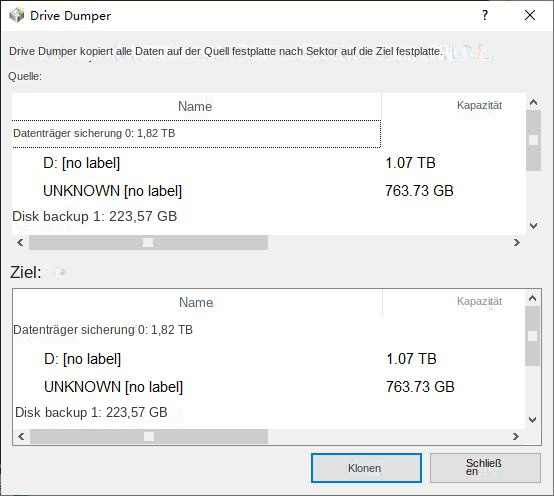The width and height of the screenshot is (554, 496).
Task: Click down arrow of Quelle vertical scrollbar
Action: (534, 225)
